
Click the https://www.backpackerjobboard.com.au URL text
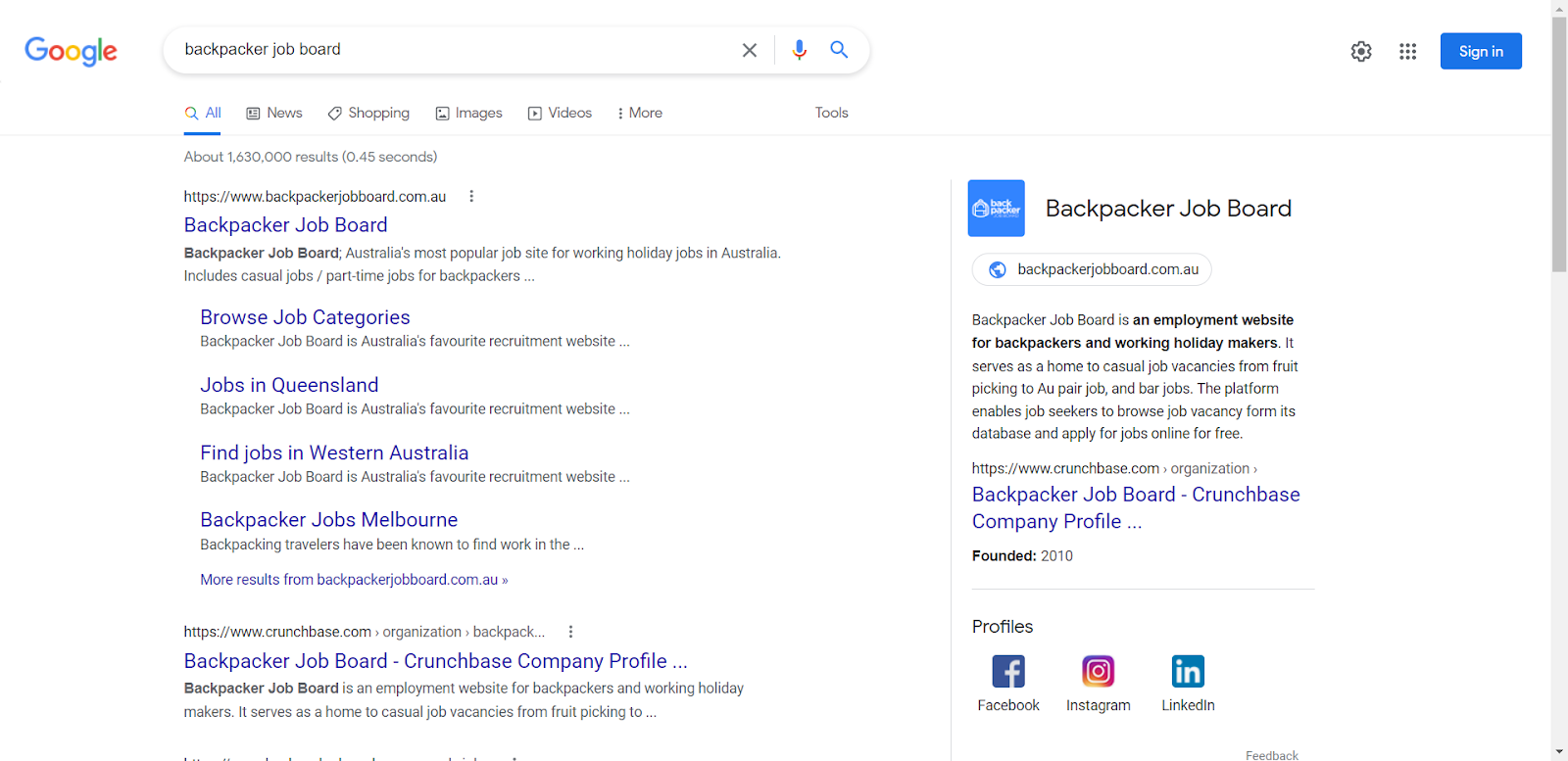[315, 197]
